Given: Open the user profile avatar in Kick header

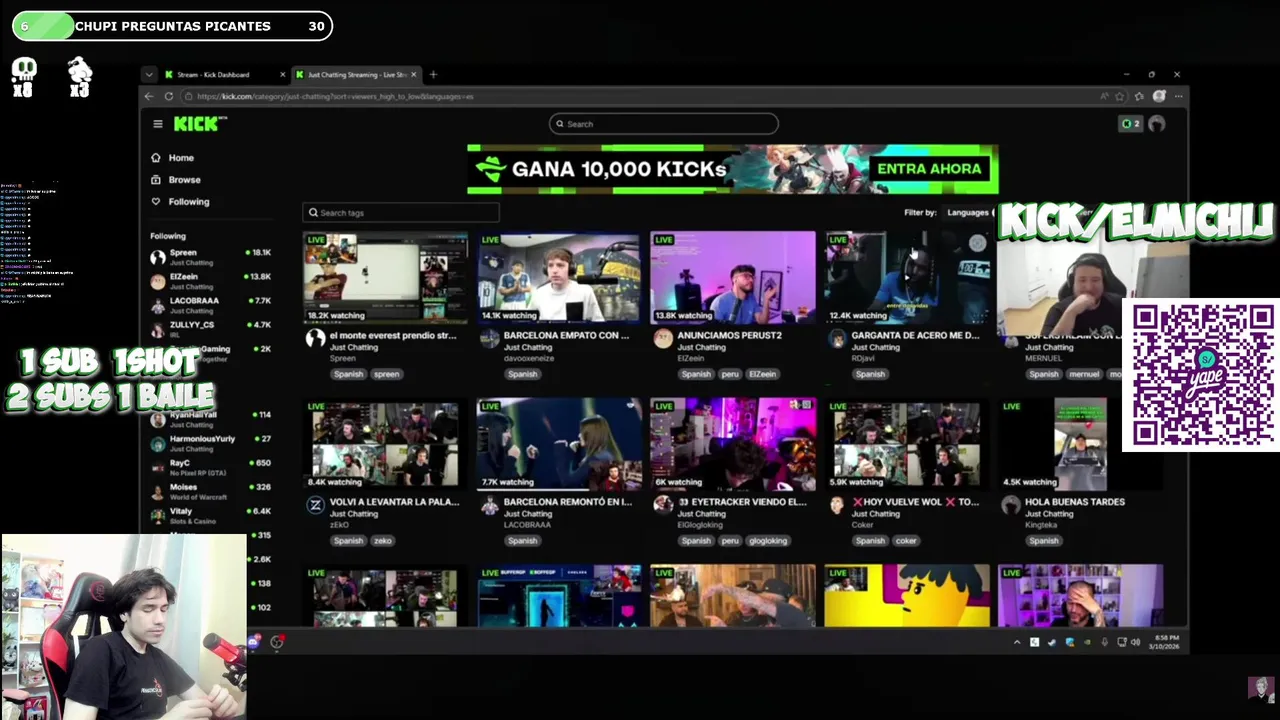Looking at the screenshot, I should tap(1157, 124).
